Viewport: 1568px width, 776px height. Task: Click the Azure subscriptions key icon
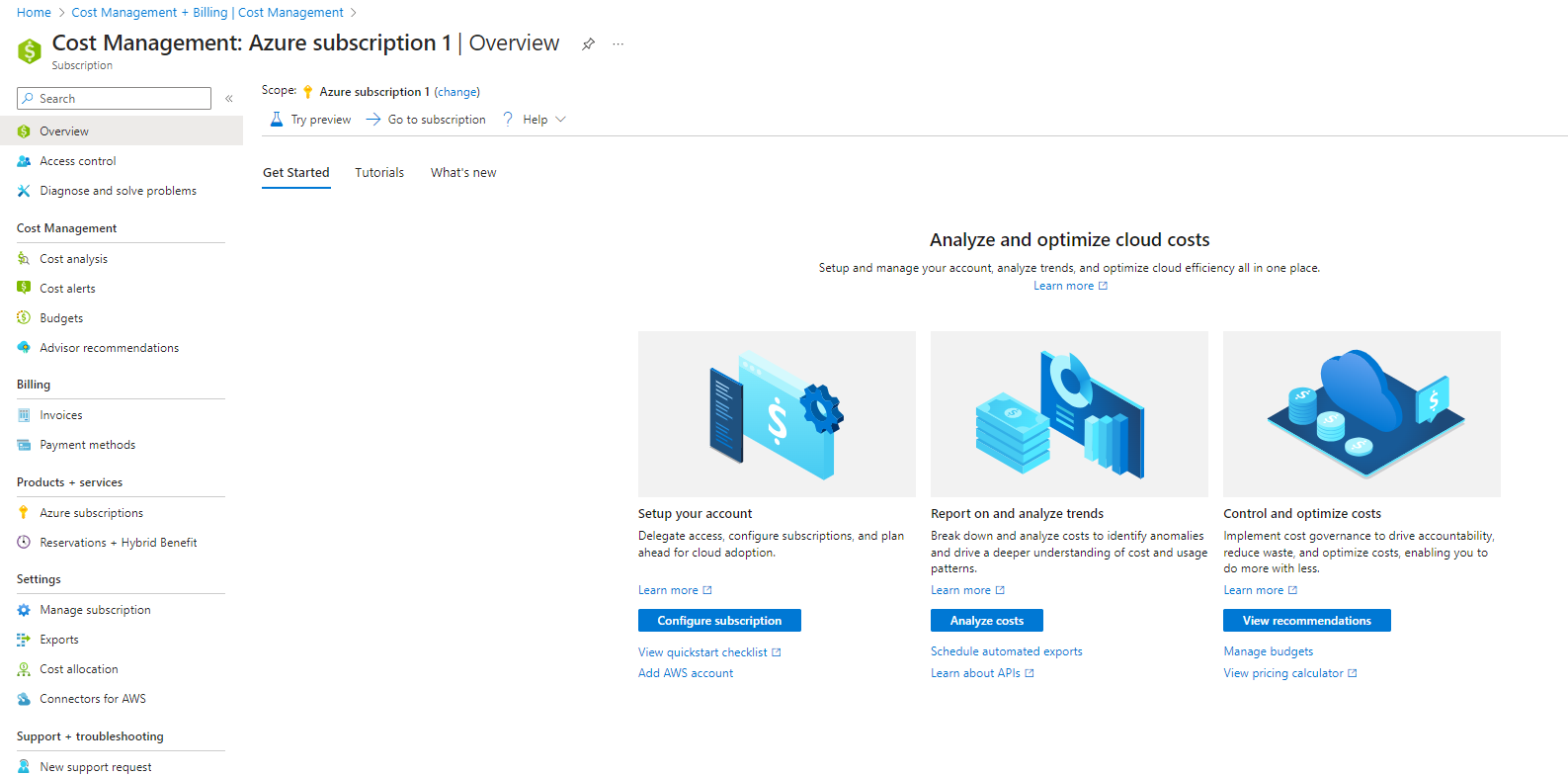click(24, 513)
